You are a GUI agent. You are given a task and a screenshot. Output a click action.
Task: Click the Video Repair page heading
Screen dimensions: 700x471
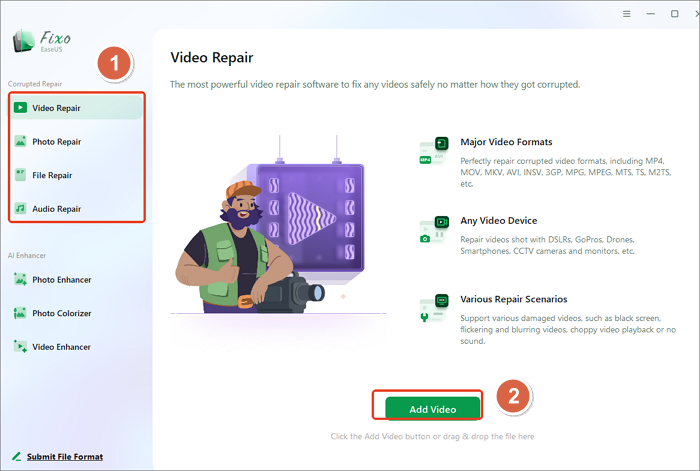tap(212, 58)
